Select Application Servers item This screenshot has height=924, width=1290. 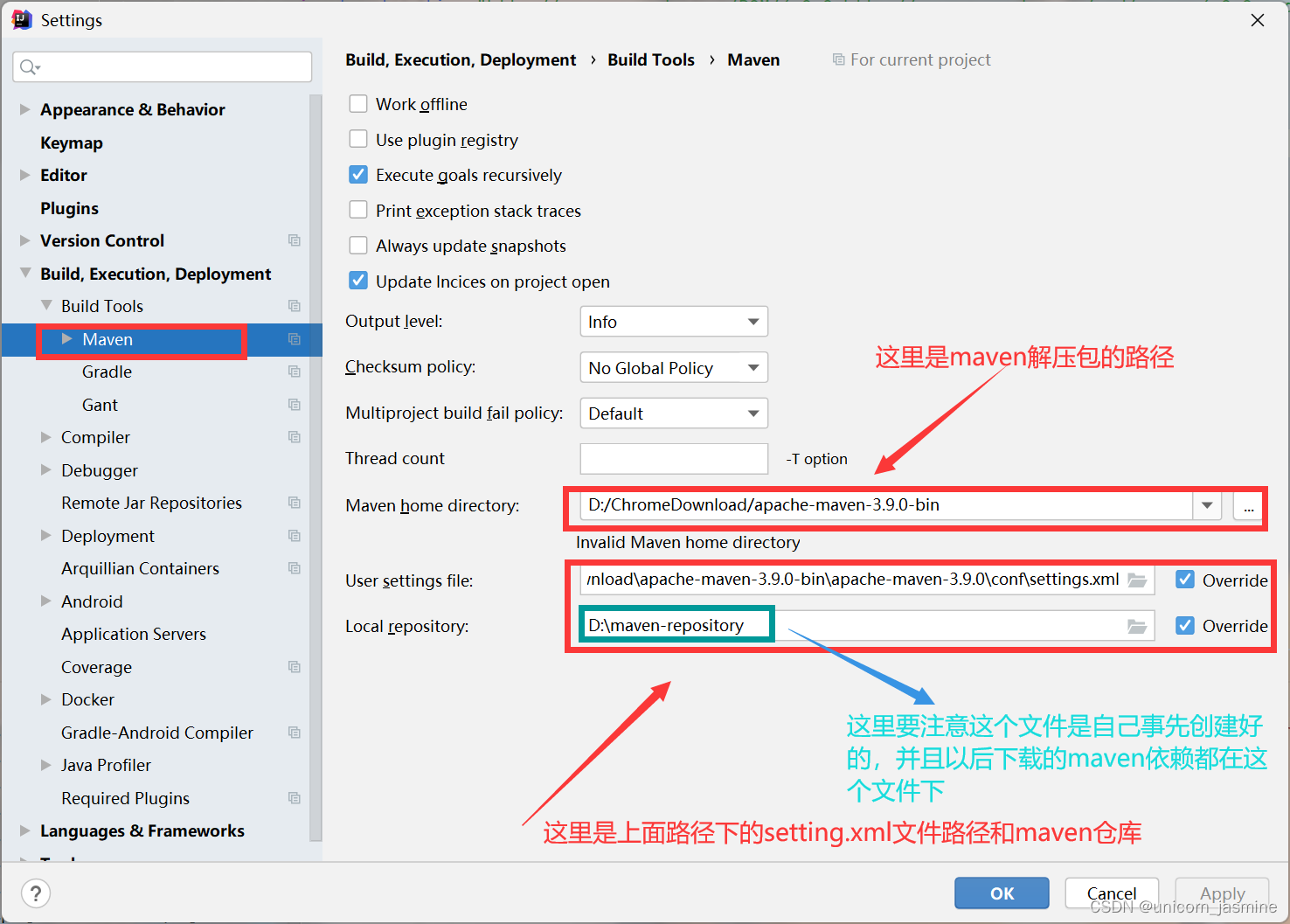[x=134, y=634]
